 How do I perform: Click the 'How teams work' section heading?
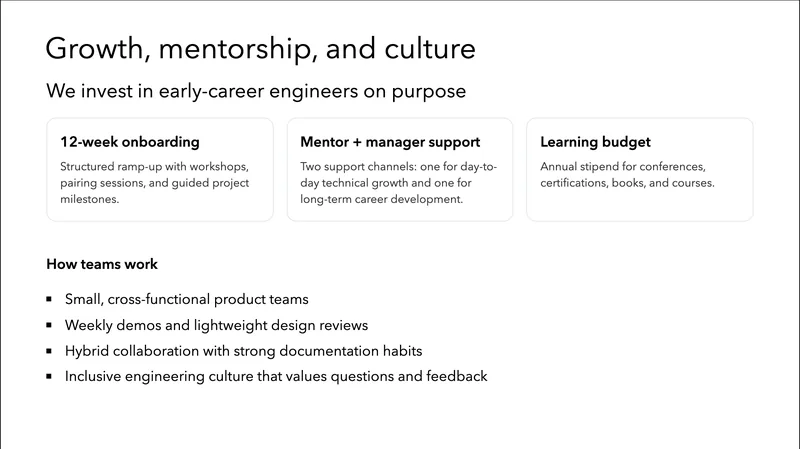tap(101, 265)
